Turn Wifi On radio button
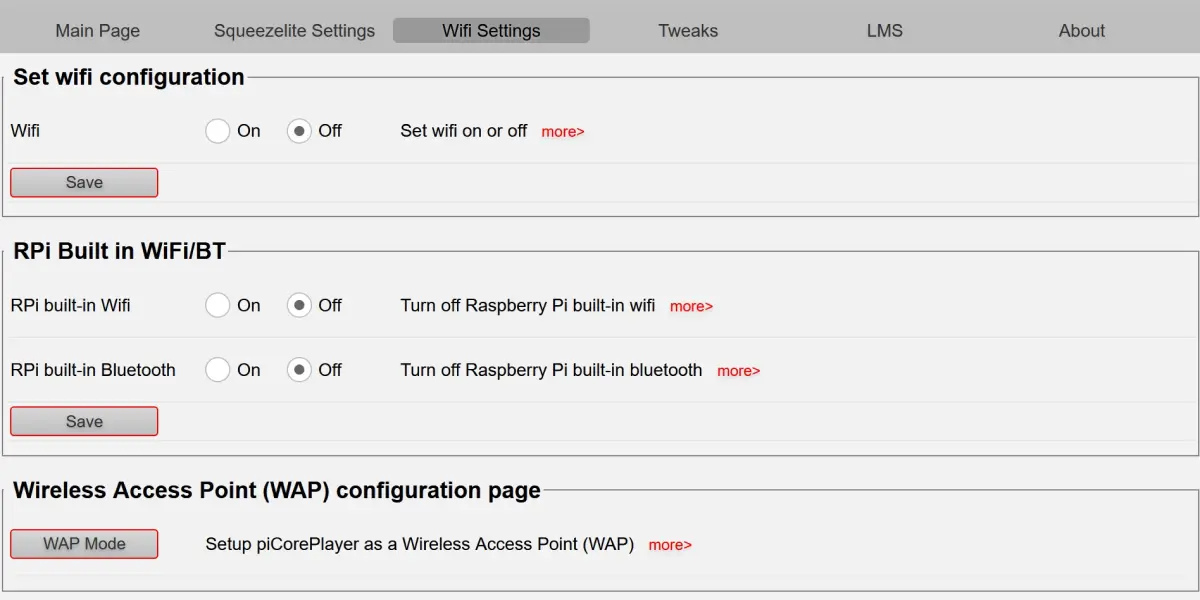Viewport: 1200px width, 600px height. [218, 131]
